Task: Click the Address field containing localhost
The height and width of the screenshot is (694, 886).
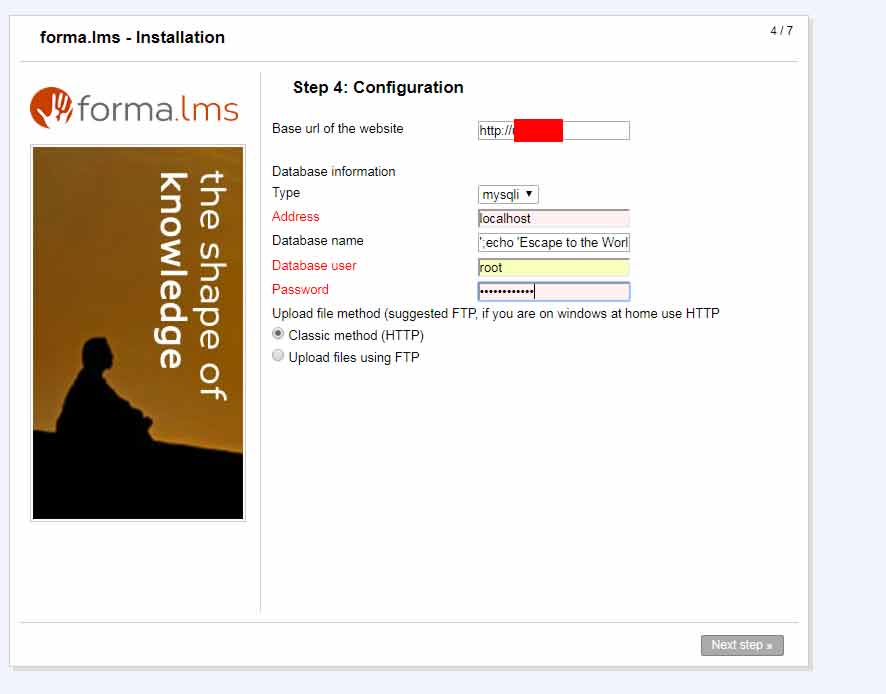Action: (x=553, y=218)
